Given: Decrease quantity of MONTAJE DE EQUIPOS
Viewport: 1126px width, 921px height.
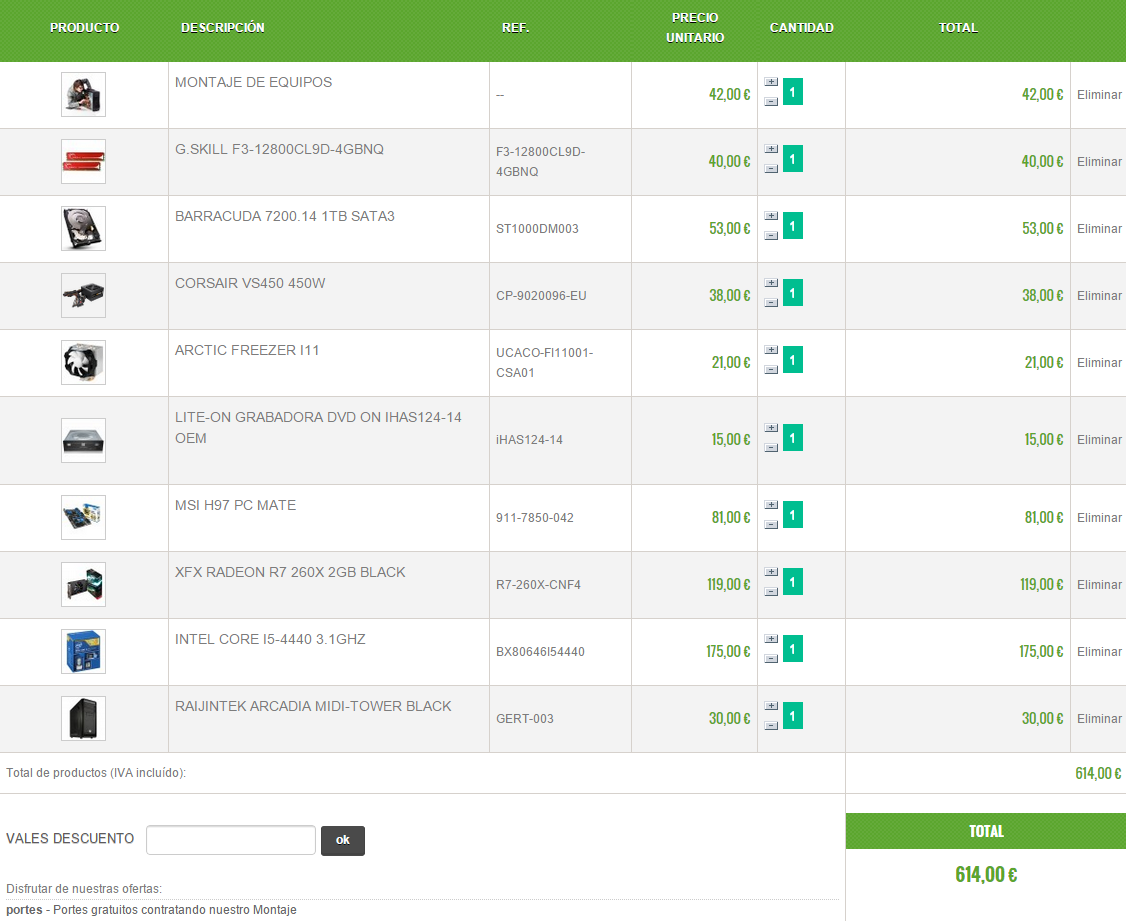Looking at the screenshot, I should [x=771, y=102].
